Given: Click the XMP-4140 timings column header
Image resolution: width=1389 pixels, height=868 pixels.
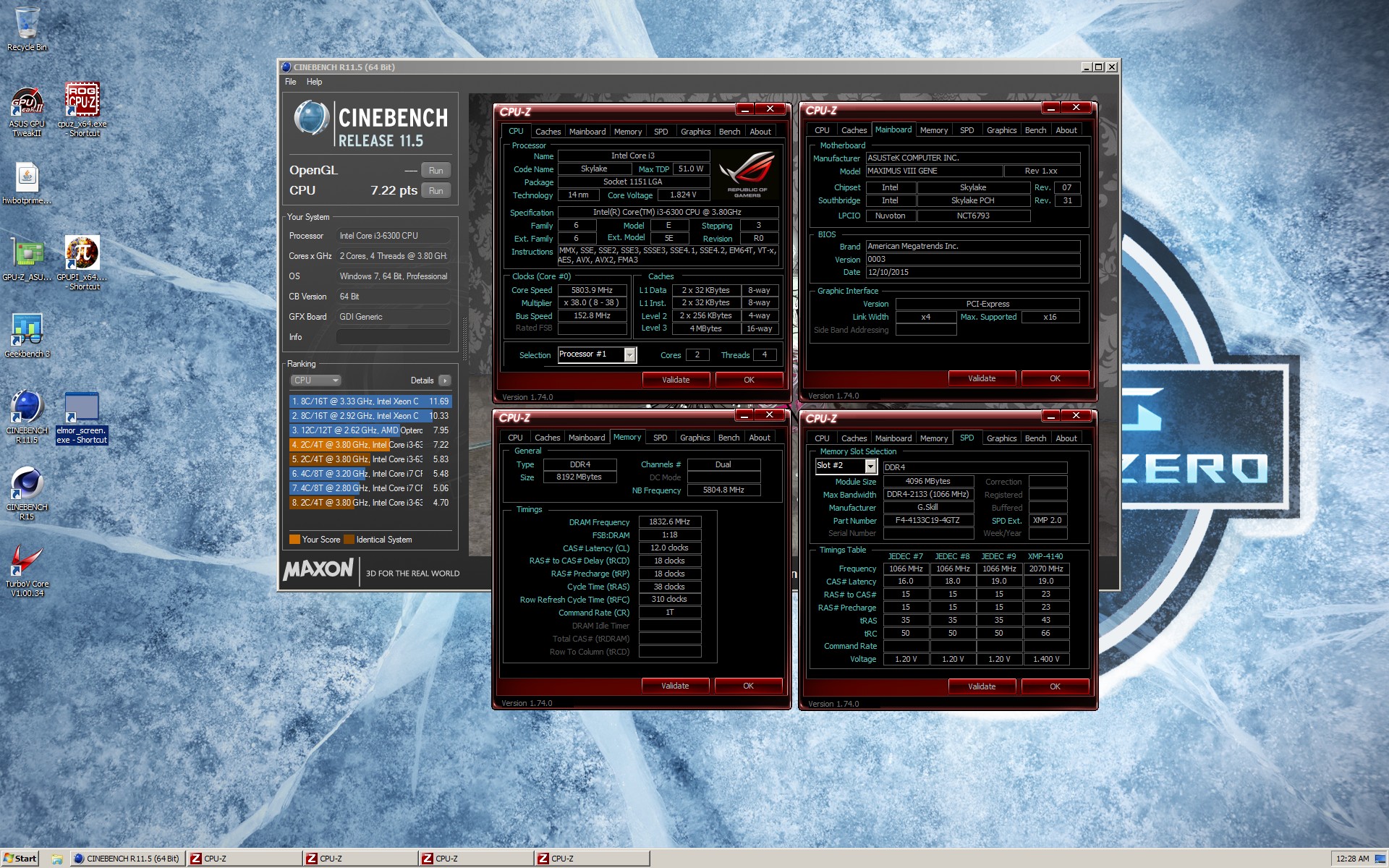Looking at the screenshot, I should (1045, 556).
